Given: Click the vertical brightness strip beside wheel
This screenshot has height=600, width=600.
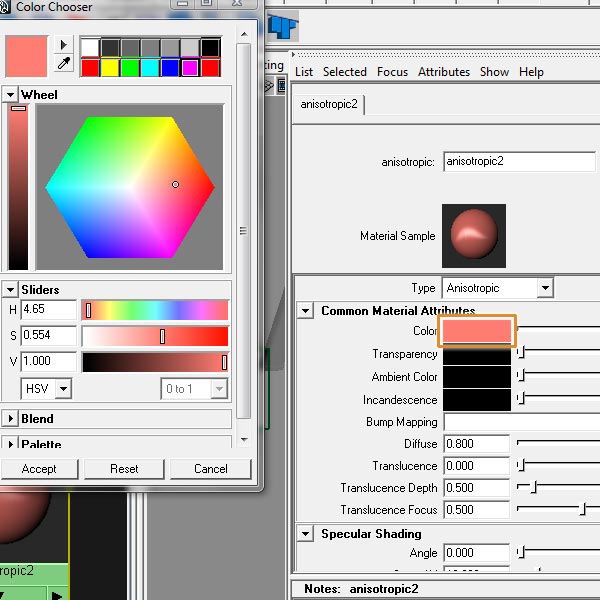Looking at the screenshot, I should 18,187.
